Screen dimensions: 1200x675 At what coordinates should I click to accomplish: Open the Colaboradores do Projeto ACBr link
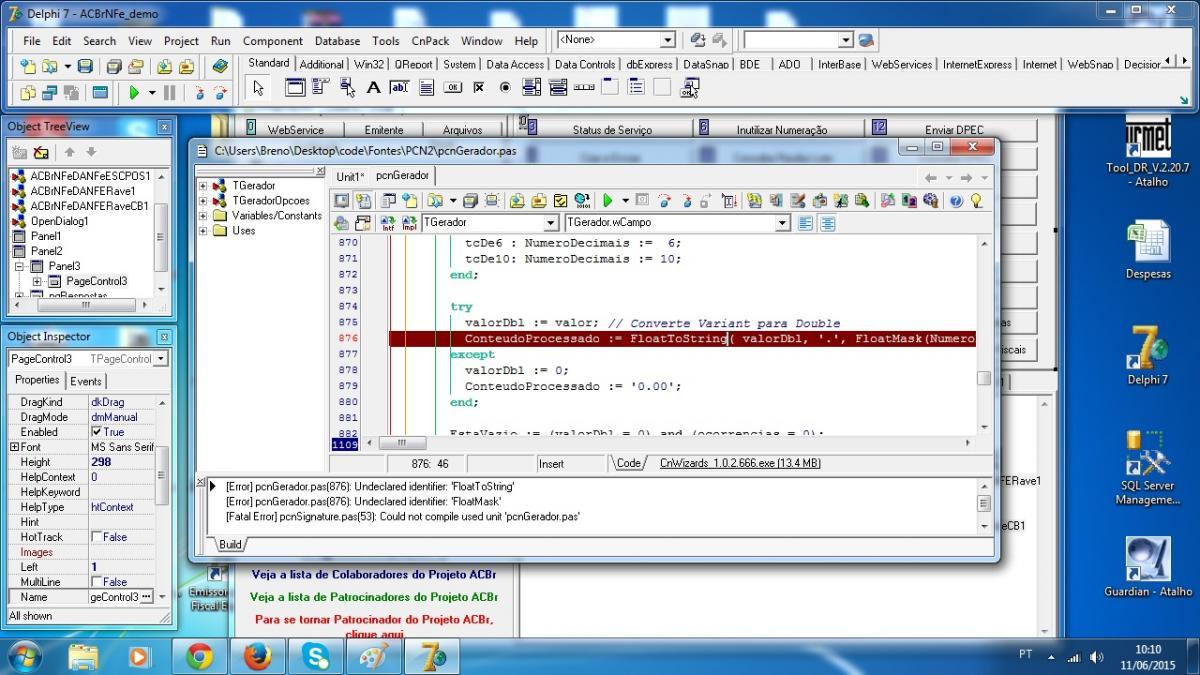click(373, 575)
